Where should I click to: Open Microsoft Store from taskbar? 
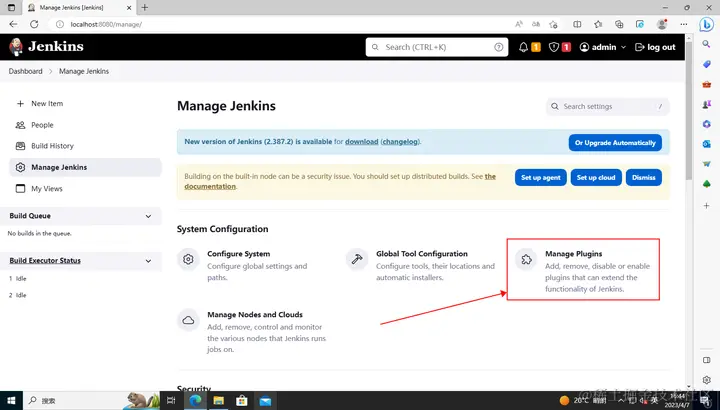point(242,401)
